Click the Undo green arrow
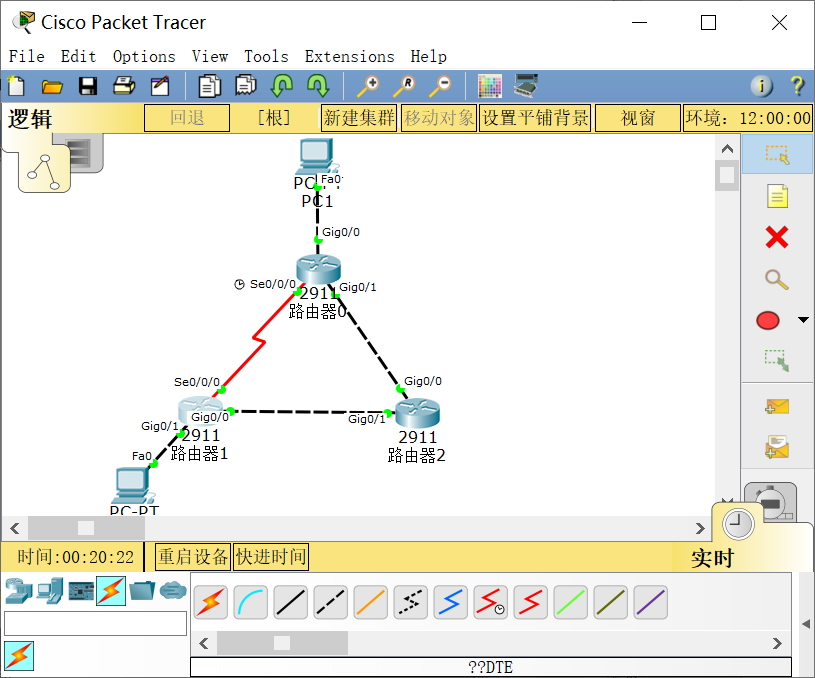The width and height of the screenshot is (815, 678). [x=282, y=86]
